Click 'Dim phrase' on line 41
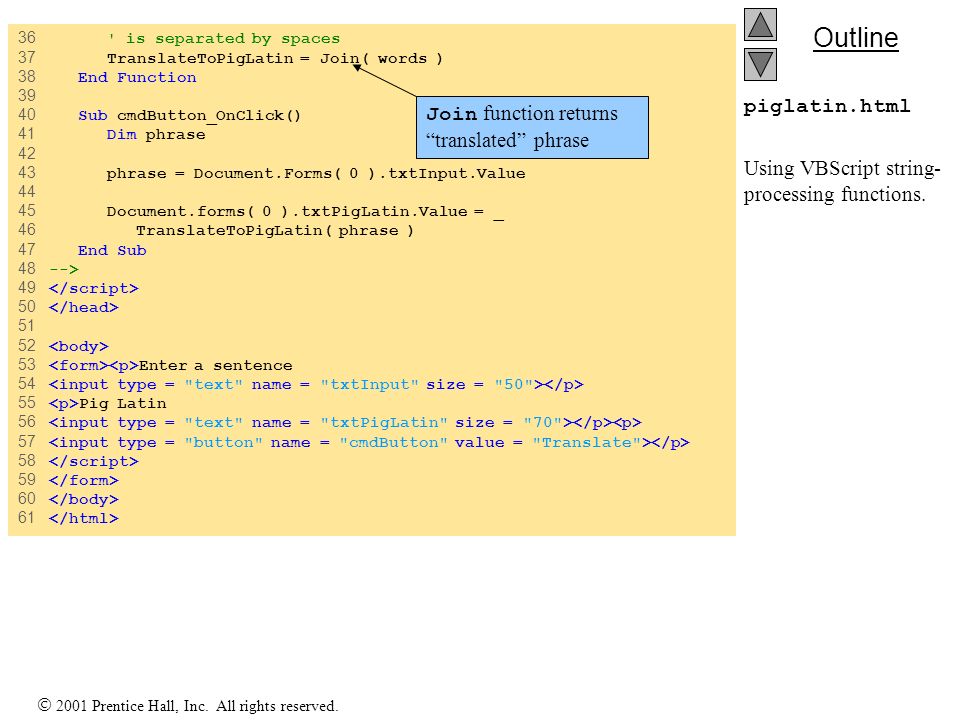The width and height of the screenshot is (960, 720). coord(156,135)
